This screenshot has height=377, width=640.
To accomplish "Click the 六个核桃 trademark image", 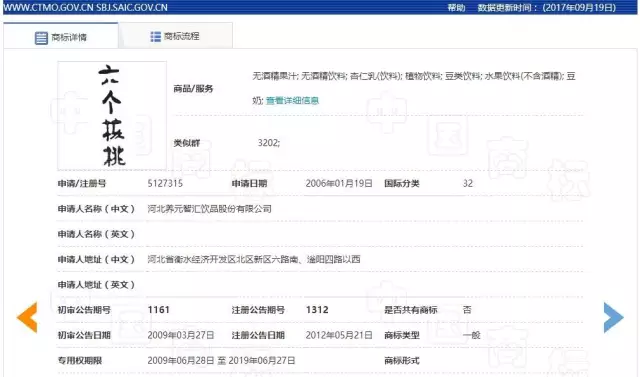I will [112, 115].
